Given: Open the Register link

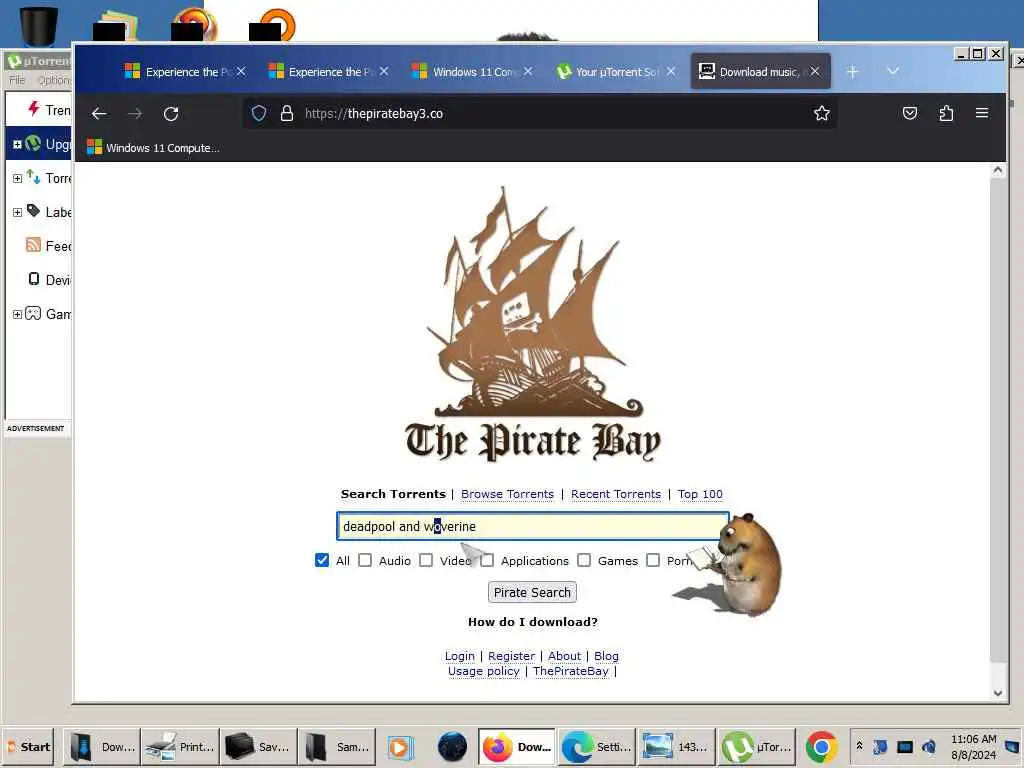Looking at the screenshot, I should [x=511, y=656].
